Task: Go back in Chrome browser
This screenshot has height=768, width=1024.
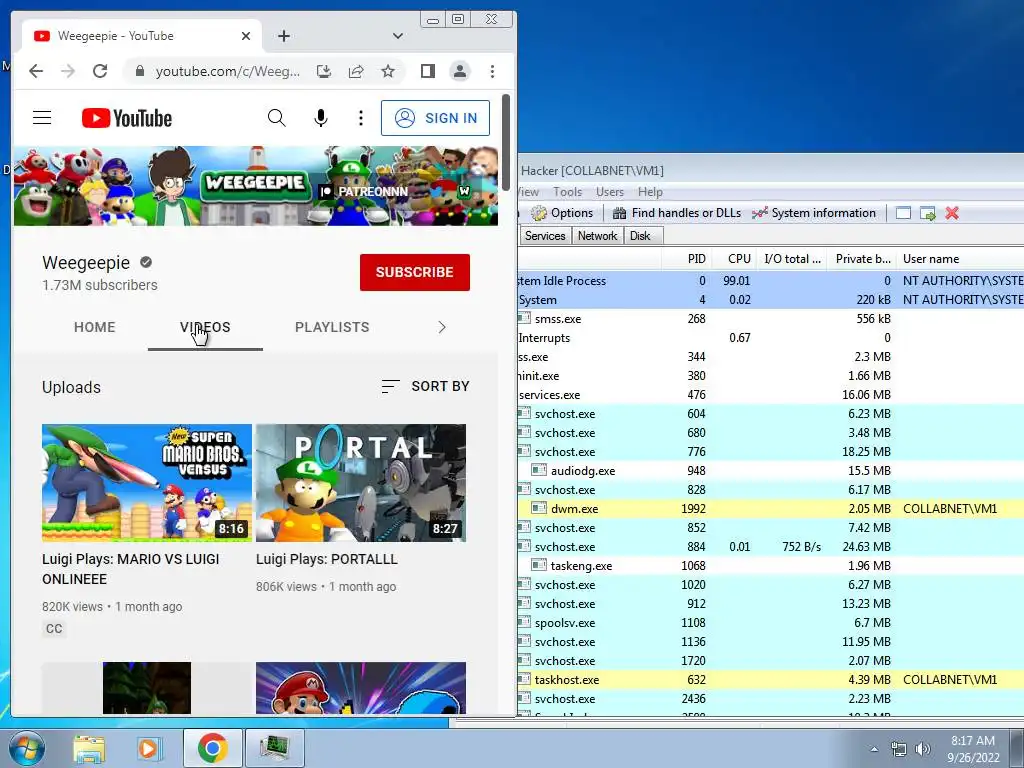Action: (x=36, y=71)
